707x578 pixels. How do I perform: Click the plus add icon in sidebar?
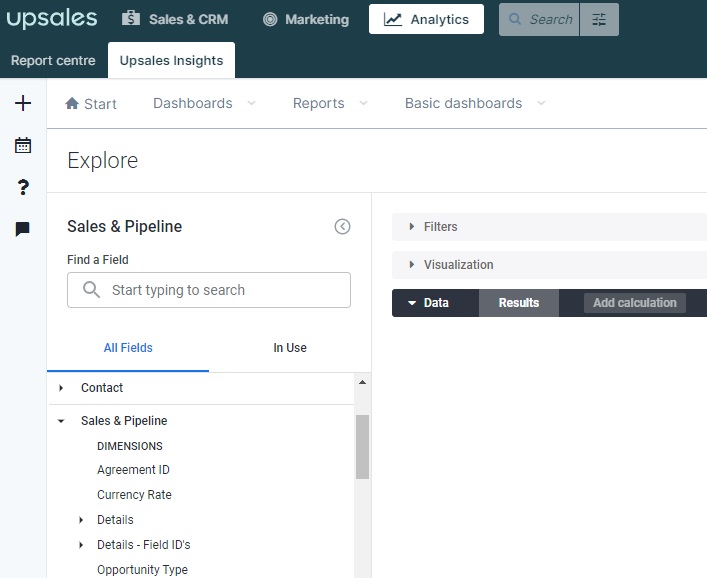tap(23, 103)
